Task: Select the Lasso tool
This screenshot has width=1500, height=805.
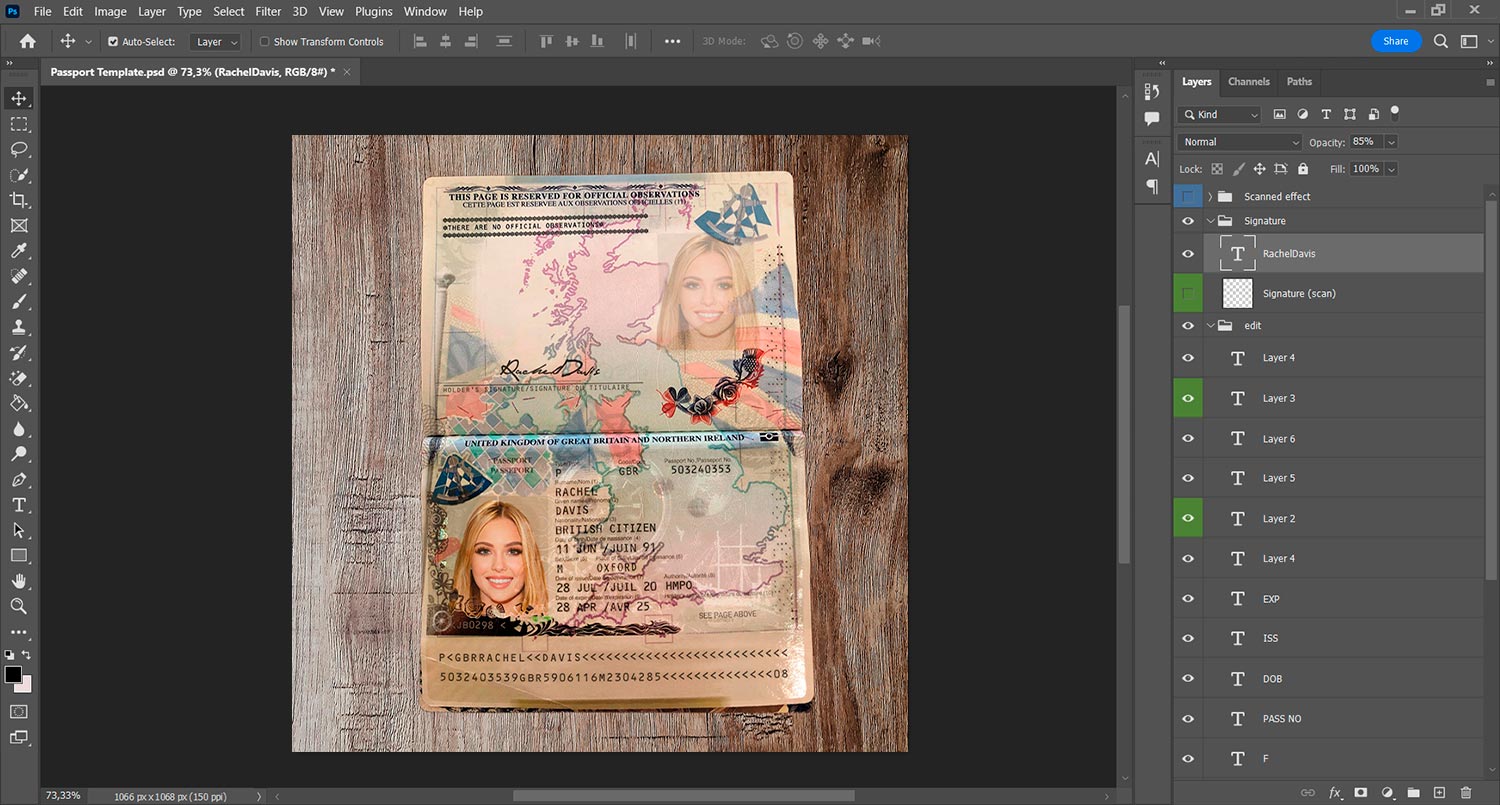Action: pyautogui.click(x=19, y=150)
